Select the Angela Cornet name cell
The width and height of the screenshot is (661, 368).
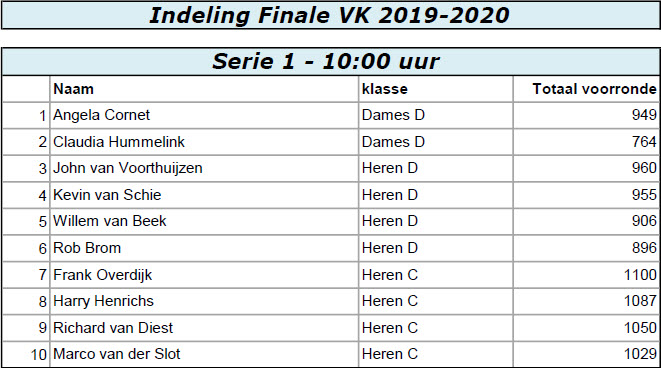click(x=204, y=115)
